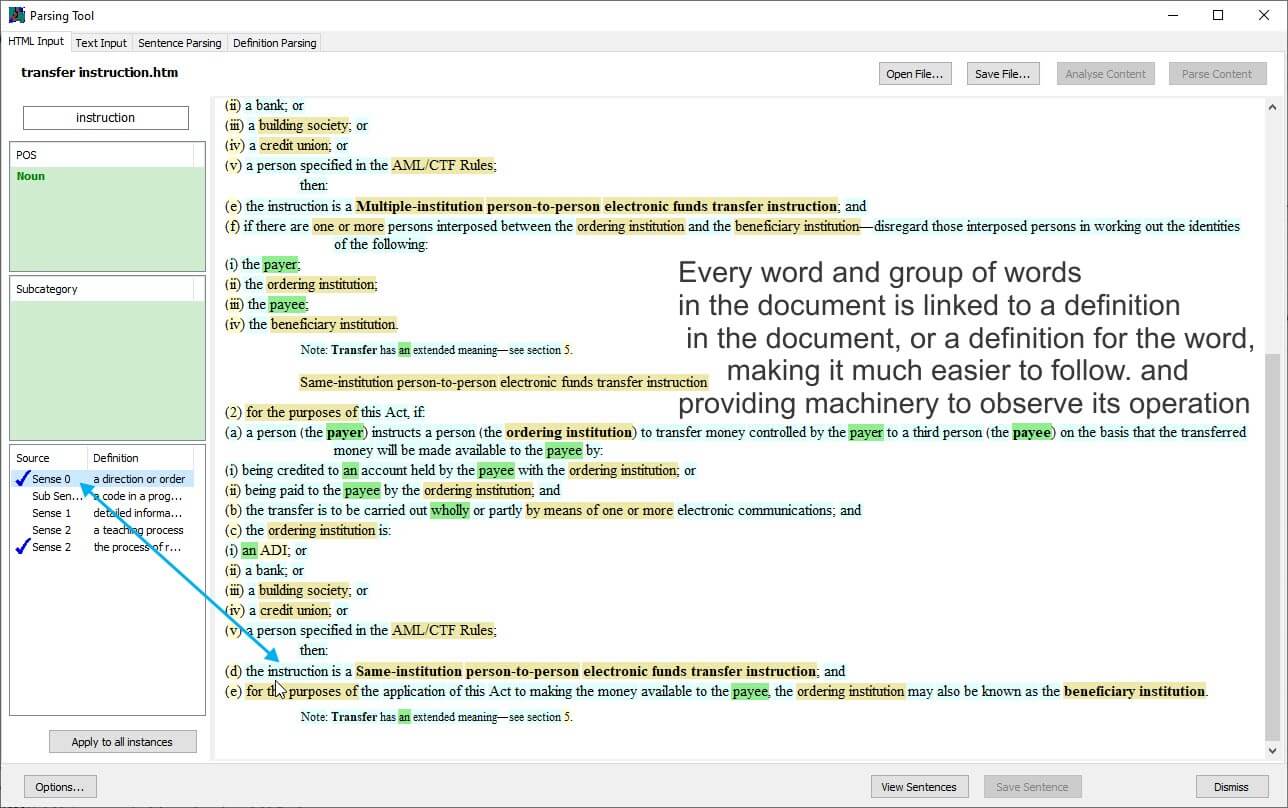Click the Parse Content button
This screenshot has width=1288, height=808.
coord(1216,74)
